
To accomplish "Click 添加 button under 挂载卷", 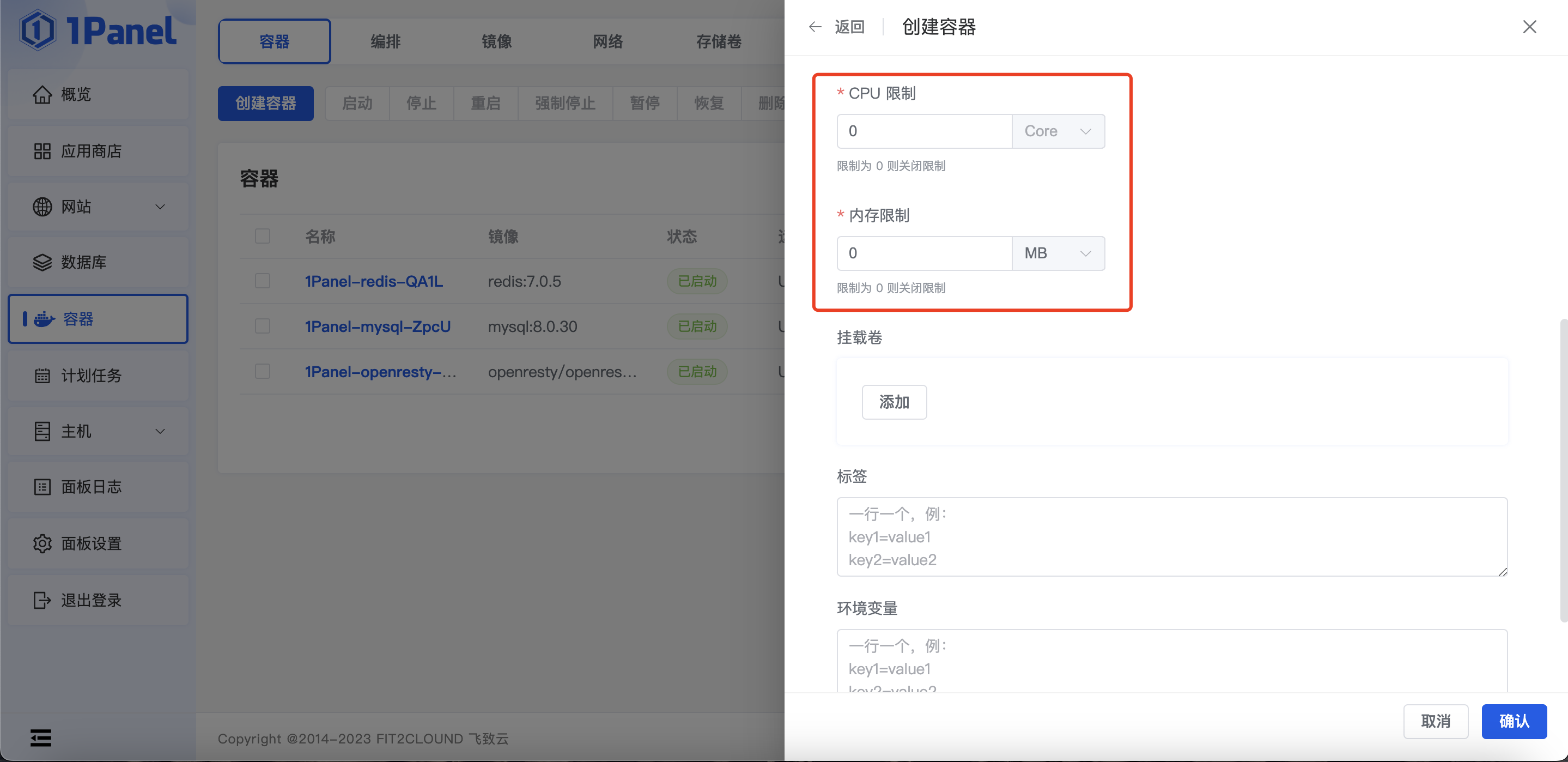I will pos(894,402).
